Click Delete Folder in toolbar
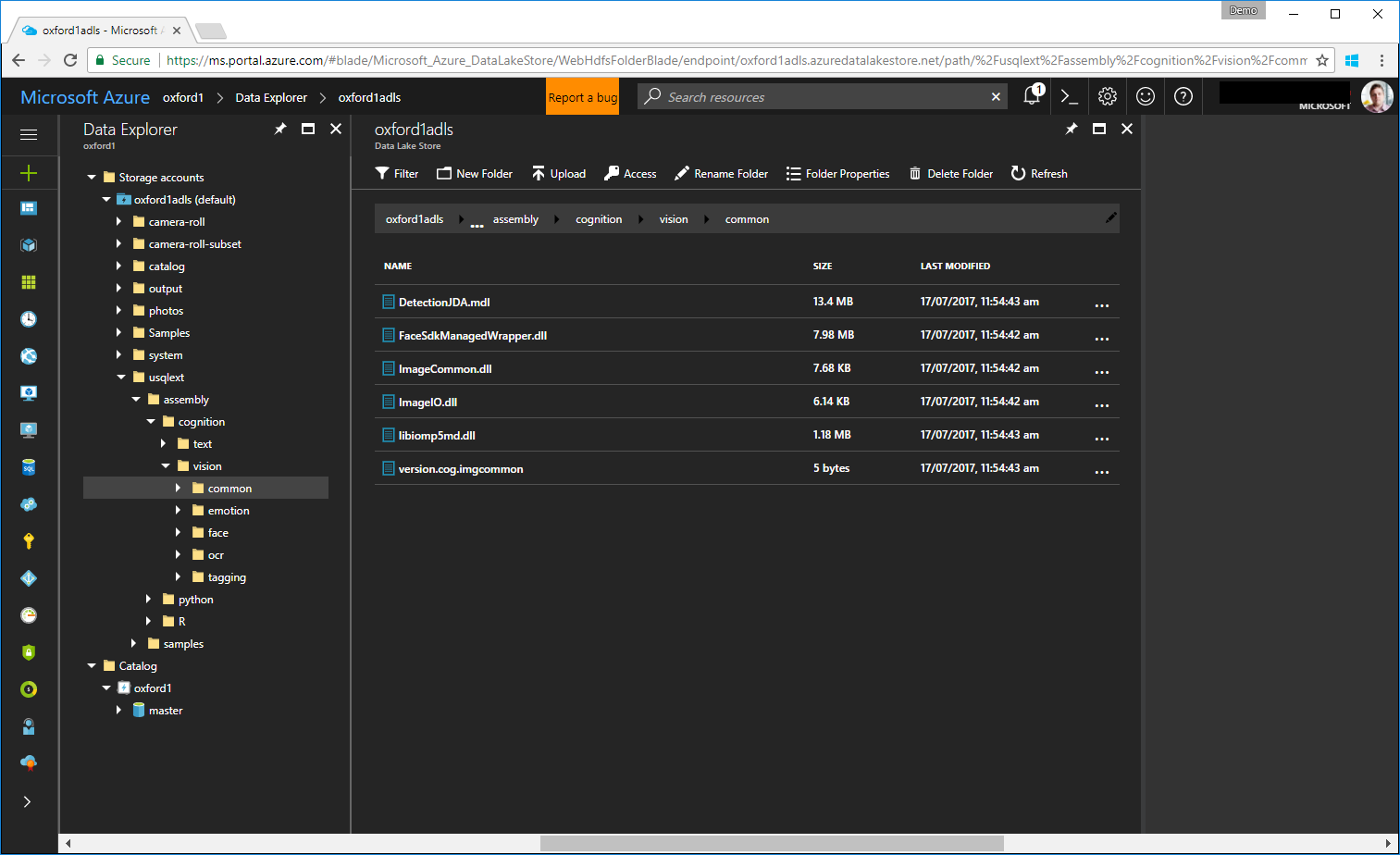The image size is (1400, 855). [951, 173]
